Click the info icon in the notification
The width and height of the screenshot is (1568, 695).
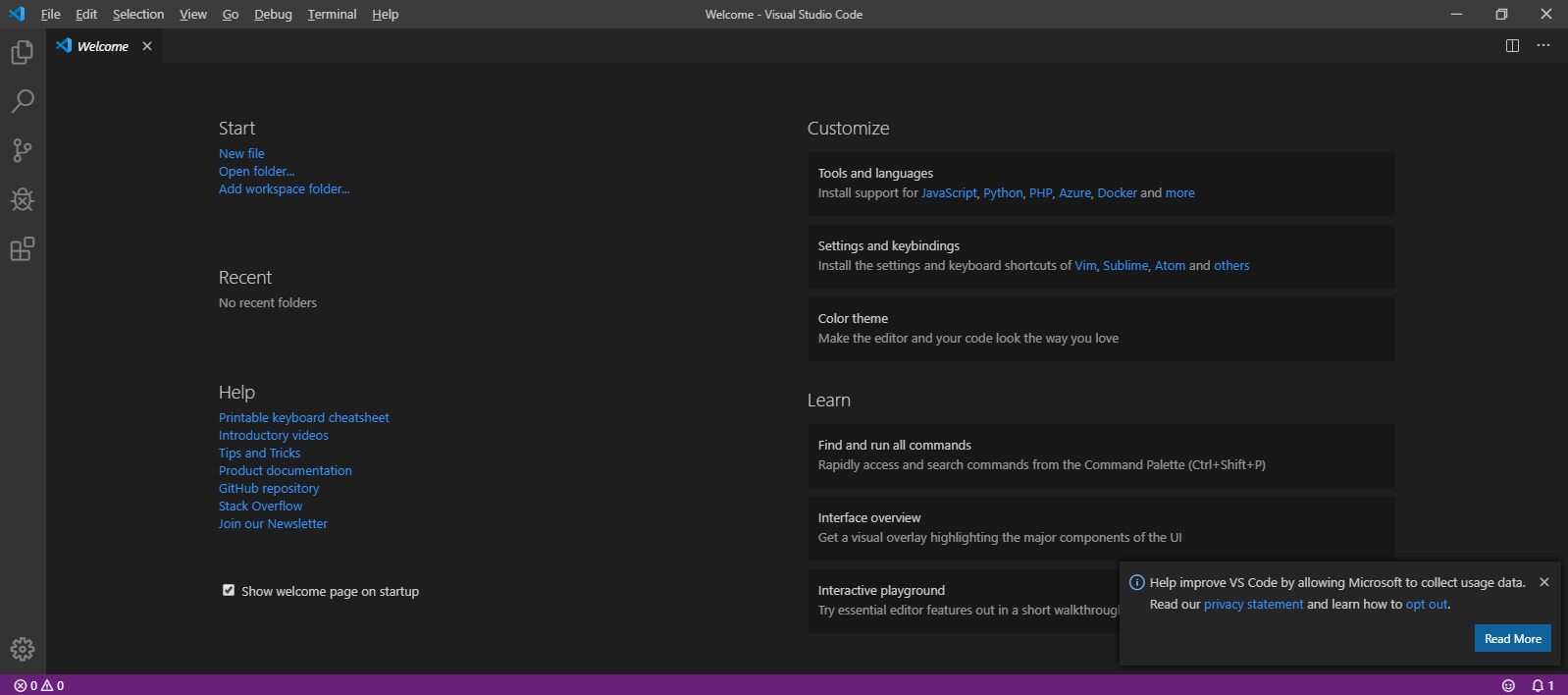pyautogui.click(x=1137, y=582)
